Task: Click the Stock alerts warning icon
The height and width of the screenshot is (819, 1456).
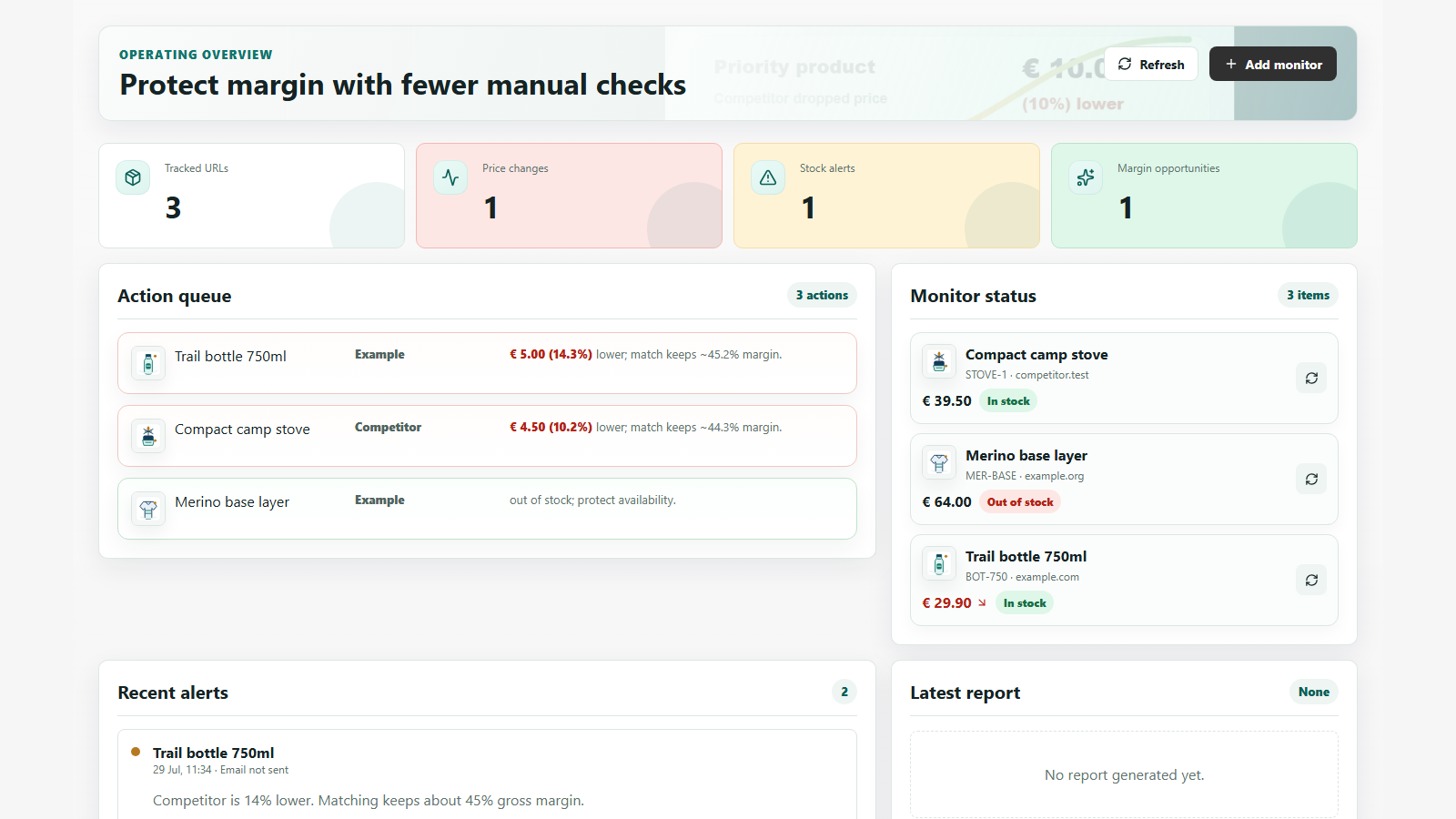Action: point(768,177)
